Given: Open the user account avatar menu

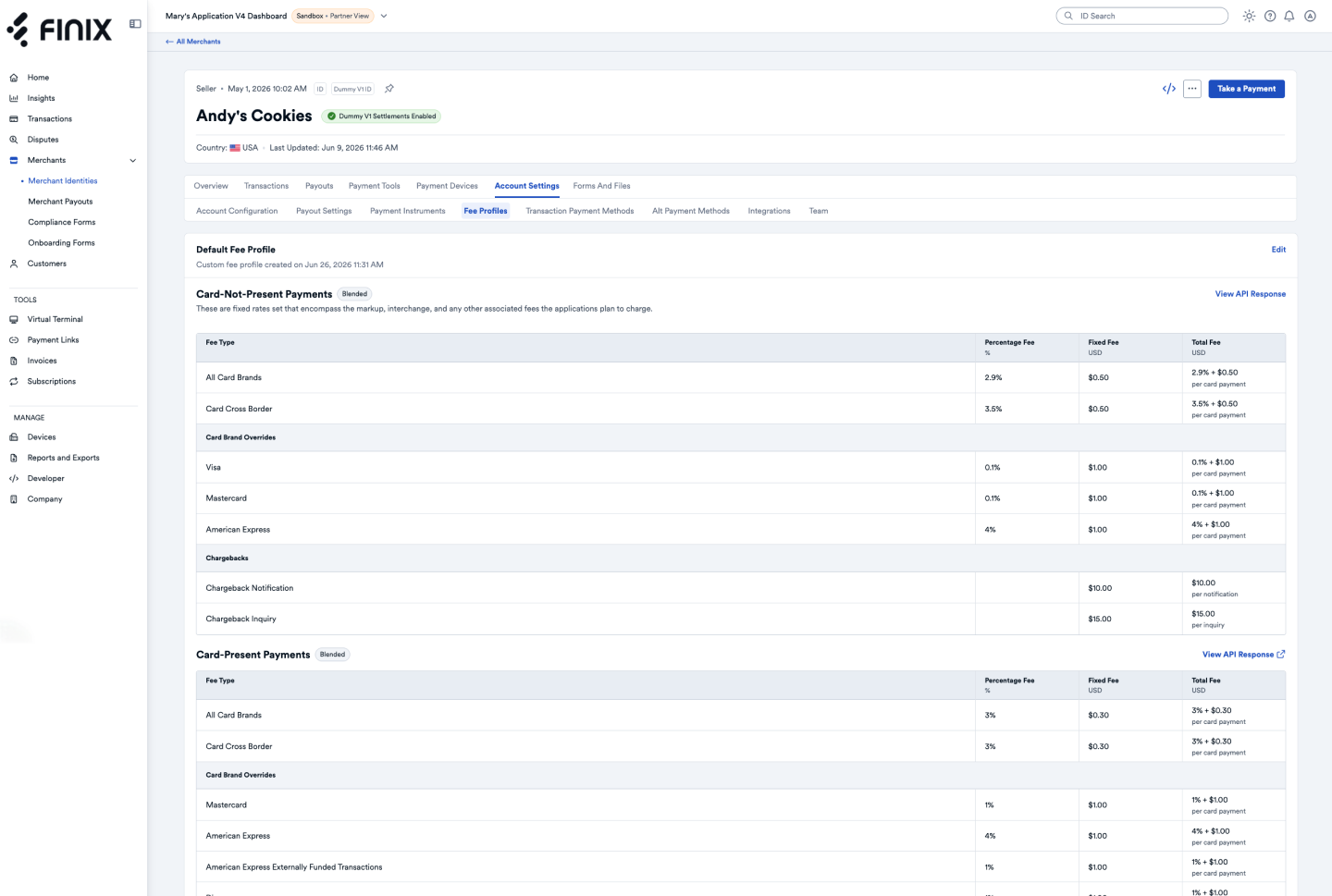Looking at the screenshot, I should point(1310,16).
